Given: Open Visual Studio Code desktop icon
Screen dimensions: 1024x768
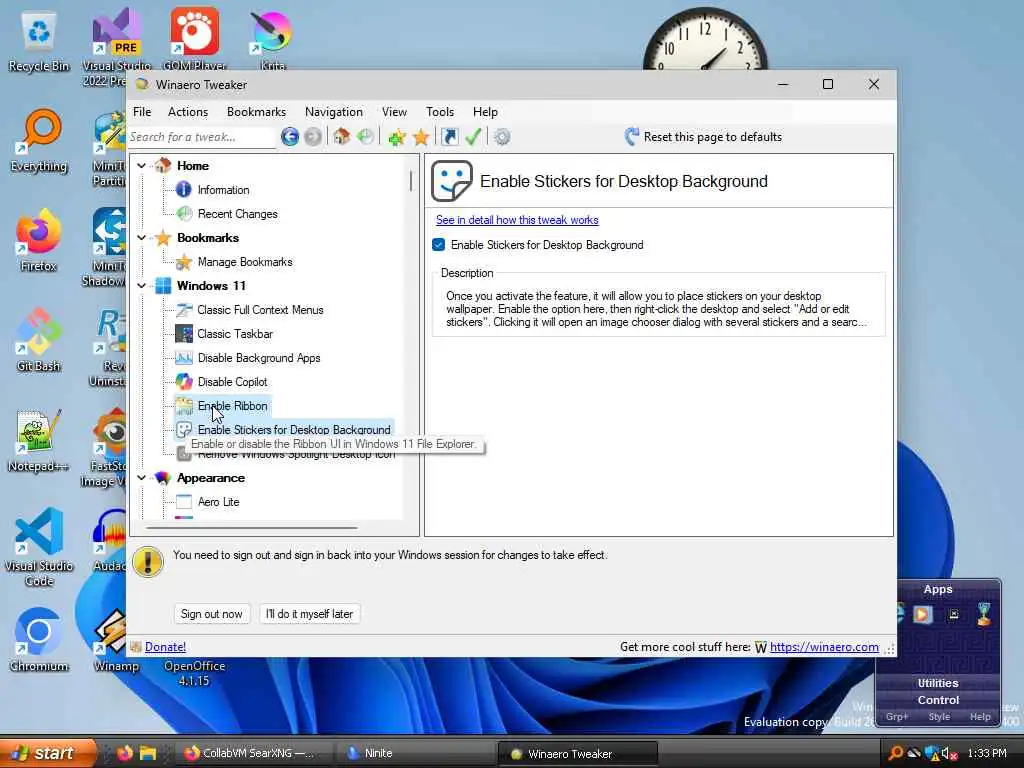Looking at the screenshot, I should point(39,547).
